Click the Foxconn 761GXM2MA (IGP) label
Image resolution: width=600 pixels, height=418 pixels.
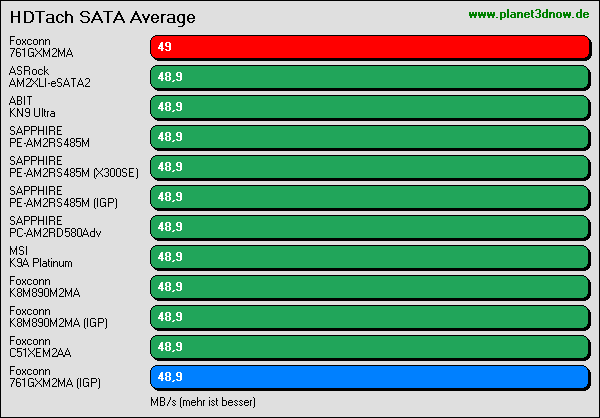tap(55, 377)
